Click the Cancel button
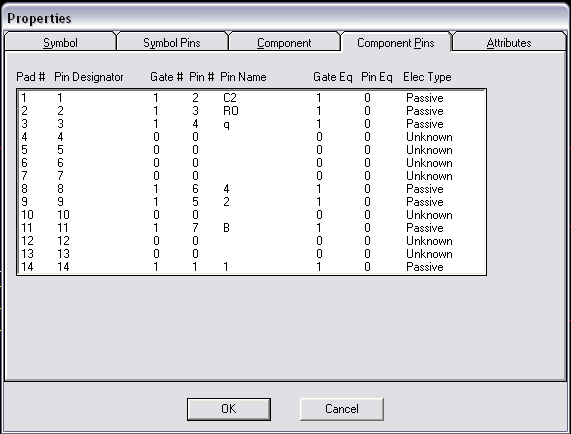This screenshot has height=434, width=571. click(342, 409)
